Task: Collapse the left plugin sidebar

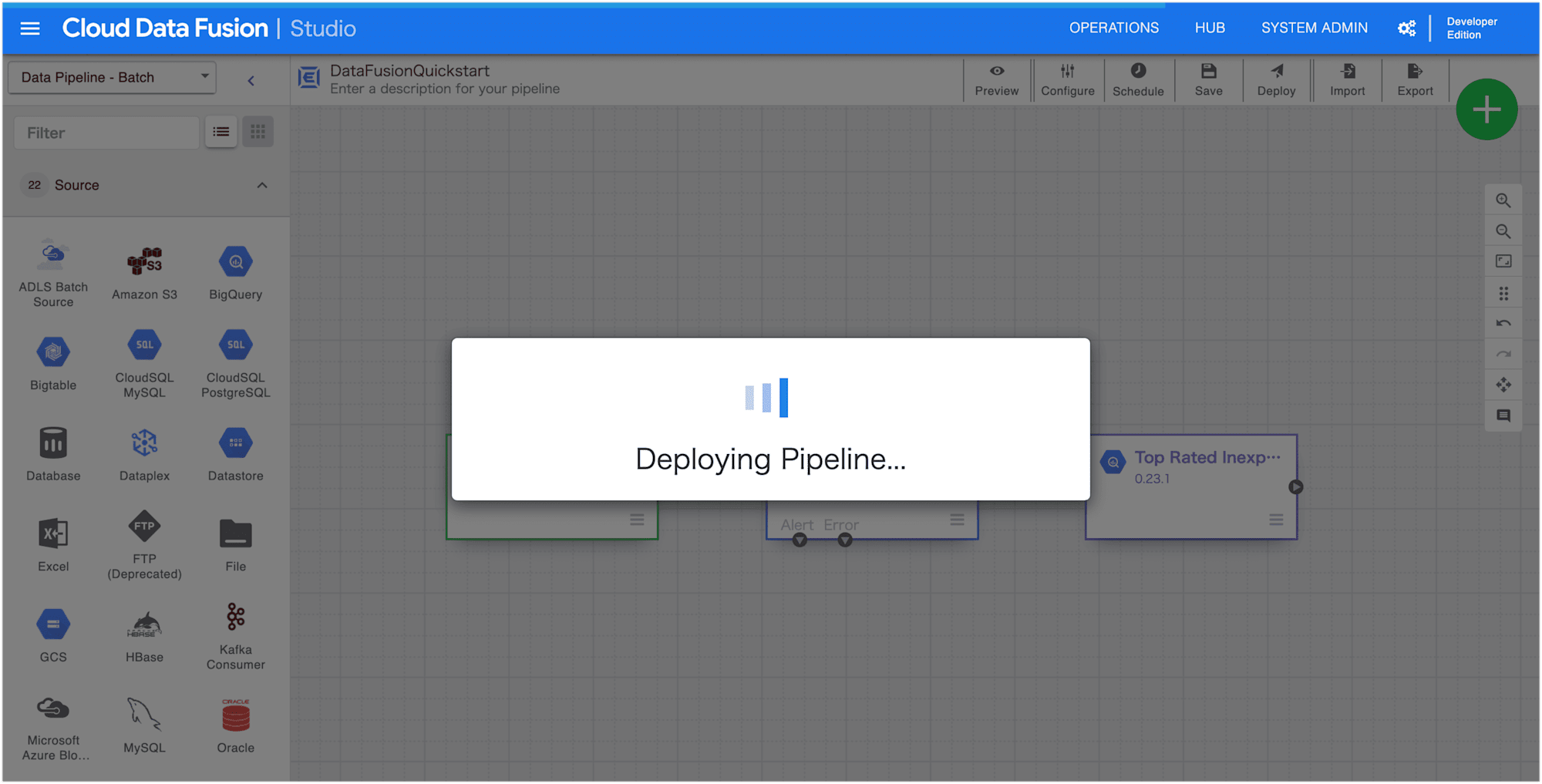Action: coord(251,80)
